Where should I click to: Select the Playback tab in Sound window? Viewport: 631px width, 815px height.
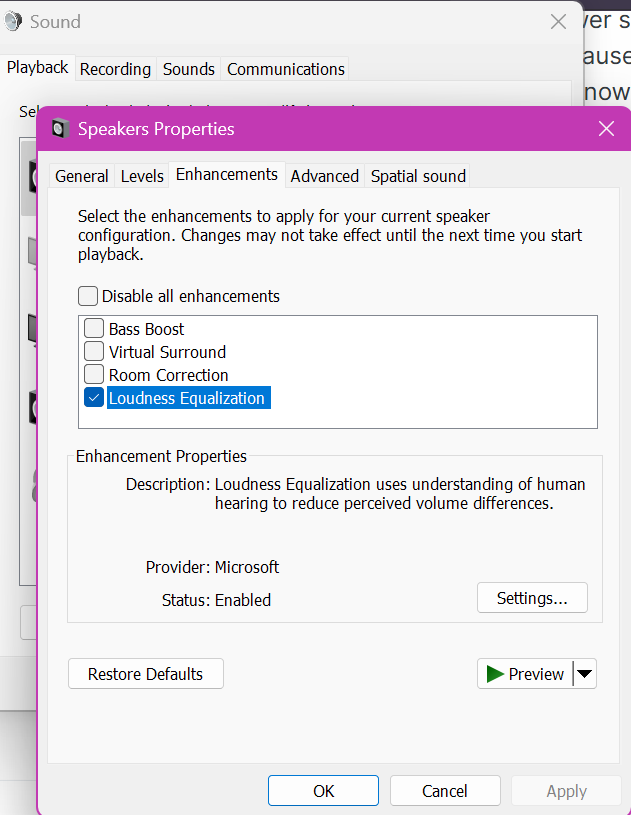[x=37, y=68]
